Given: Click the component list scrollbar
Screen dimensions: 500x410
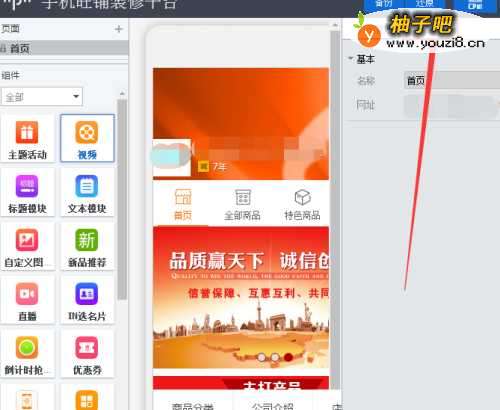Looking at the screenshot, I should [x=122, y=199].
